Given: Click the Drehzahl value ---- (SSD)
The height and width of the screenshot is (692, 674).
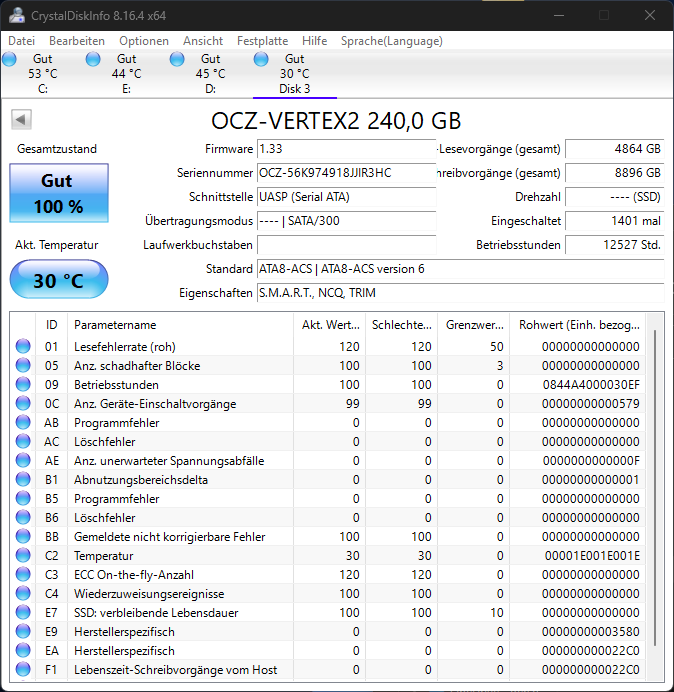Looking at the screenshot, I should [x=614, y=197].
